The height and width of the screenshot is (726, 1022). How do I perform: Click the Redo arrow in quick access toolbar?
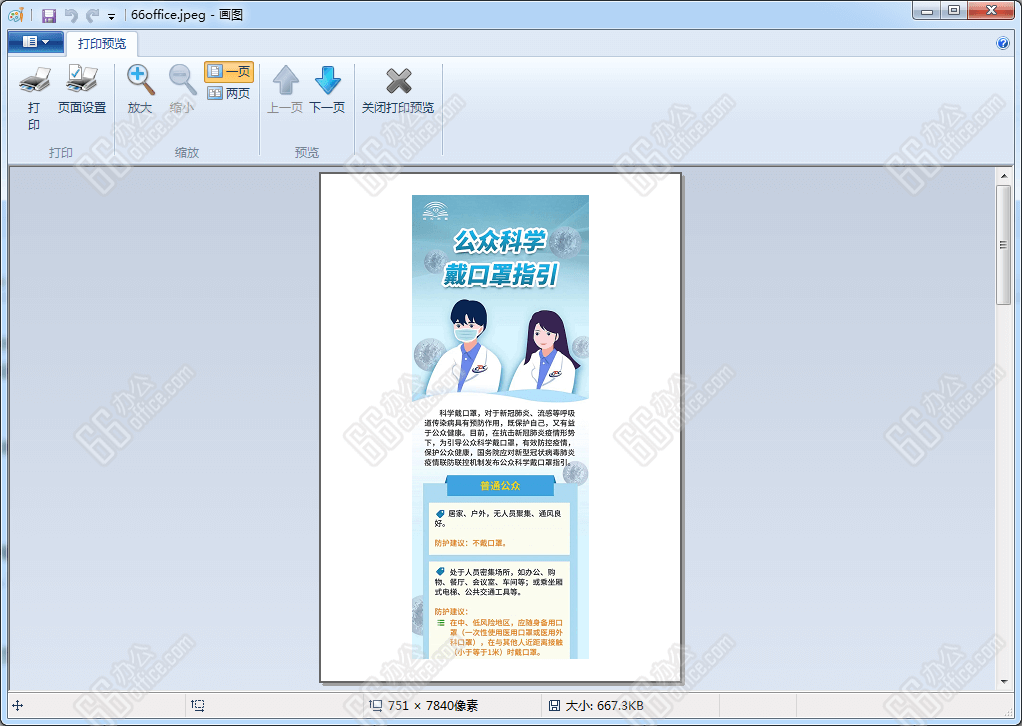(92, 16)
